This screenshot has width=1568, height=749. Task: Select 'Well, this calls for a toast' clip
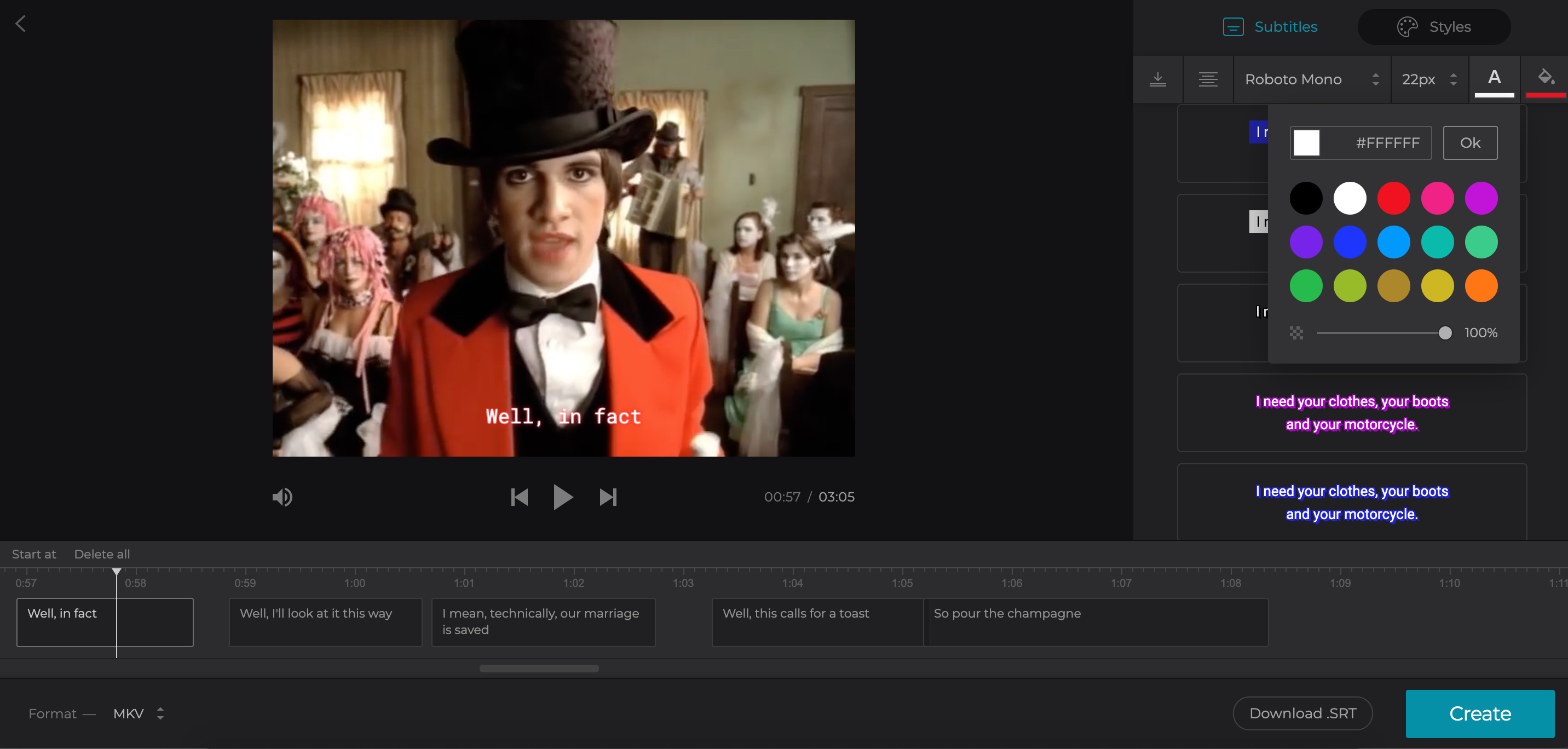click(817, 622)
